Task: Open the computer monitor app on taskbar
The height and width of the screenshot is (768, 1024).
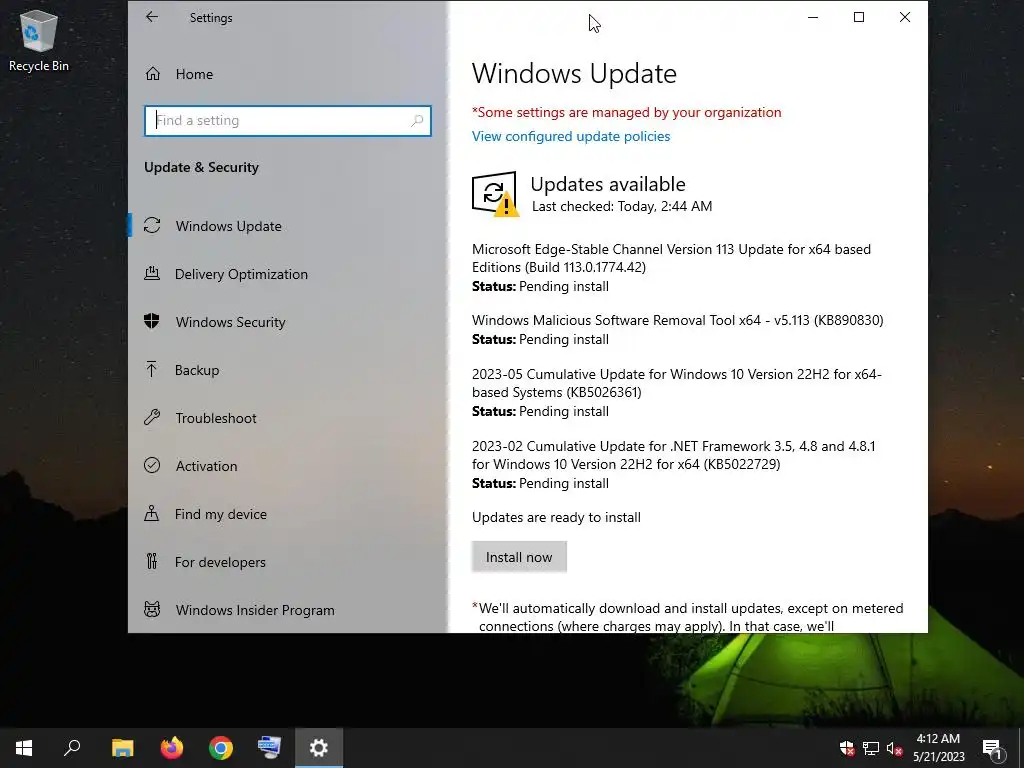Action: 270,748
